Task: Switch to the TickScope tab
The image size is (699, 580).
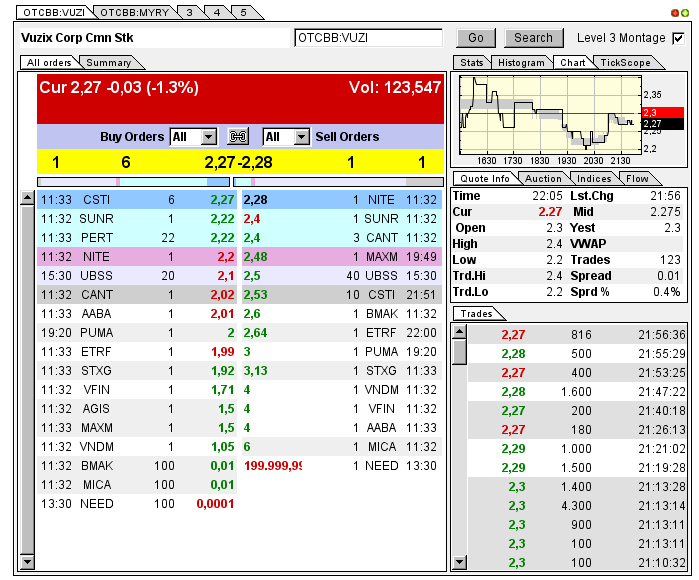Action: (x=625, y=63)
